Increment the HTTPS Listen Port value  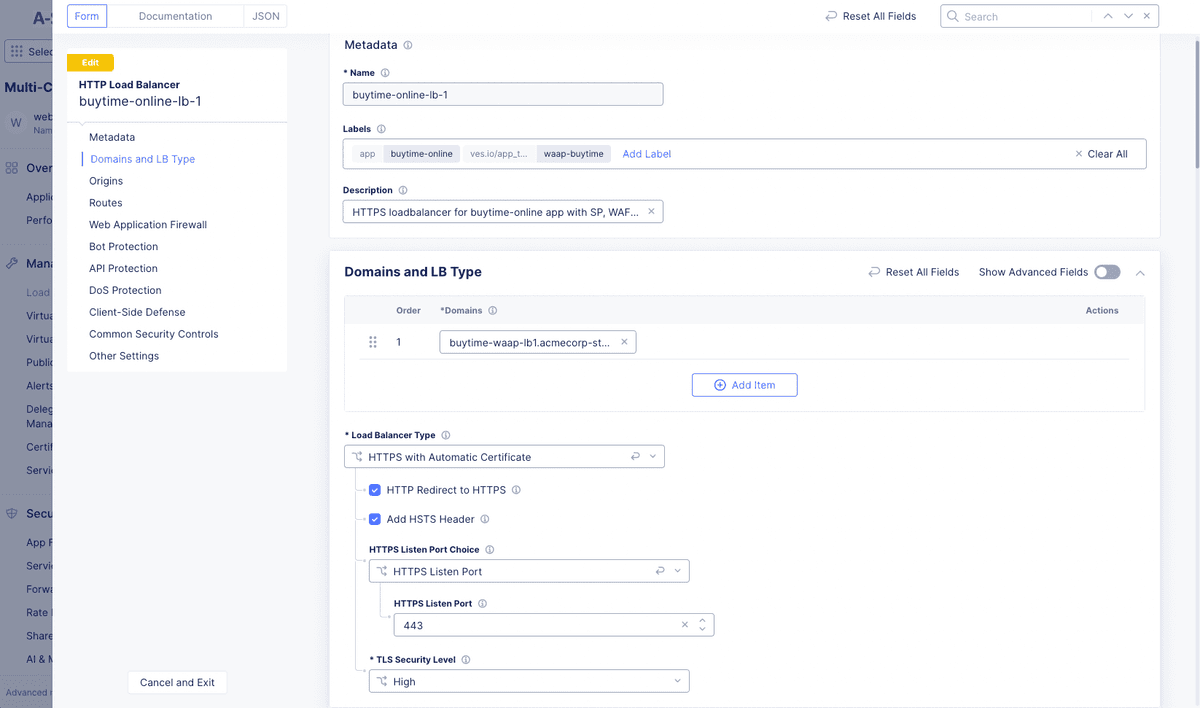click(702, 620)
